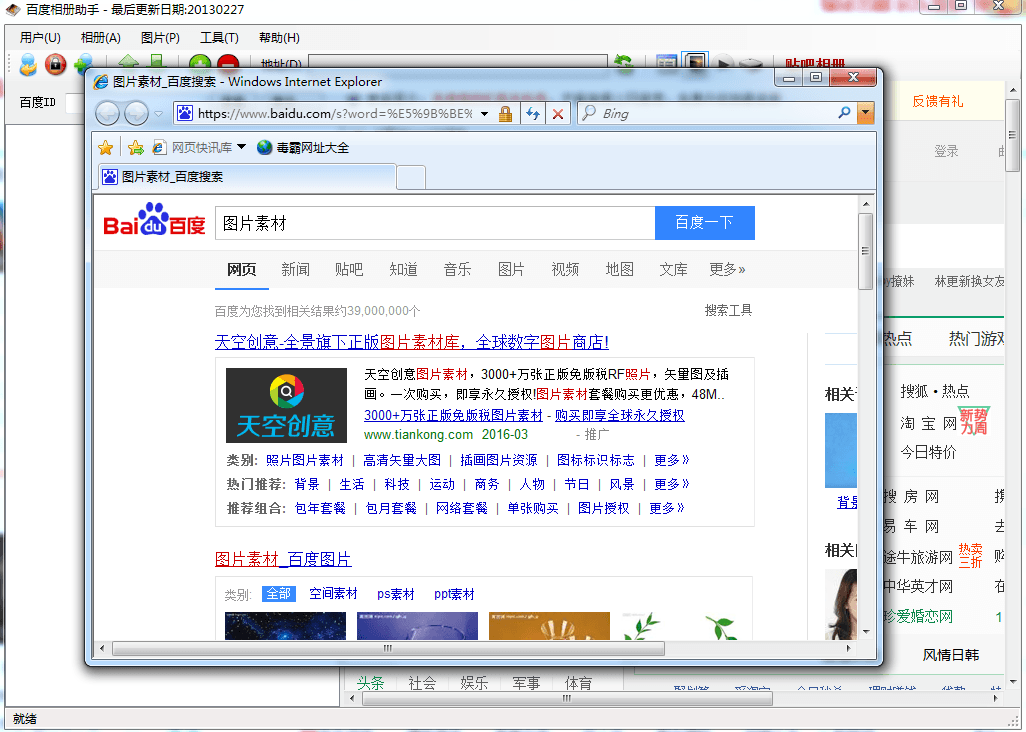Stop loading with the red X icon
This screenshot has width=1026, height=732.
pos(558,114)
